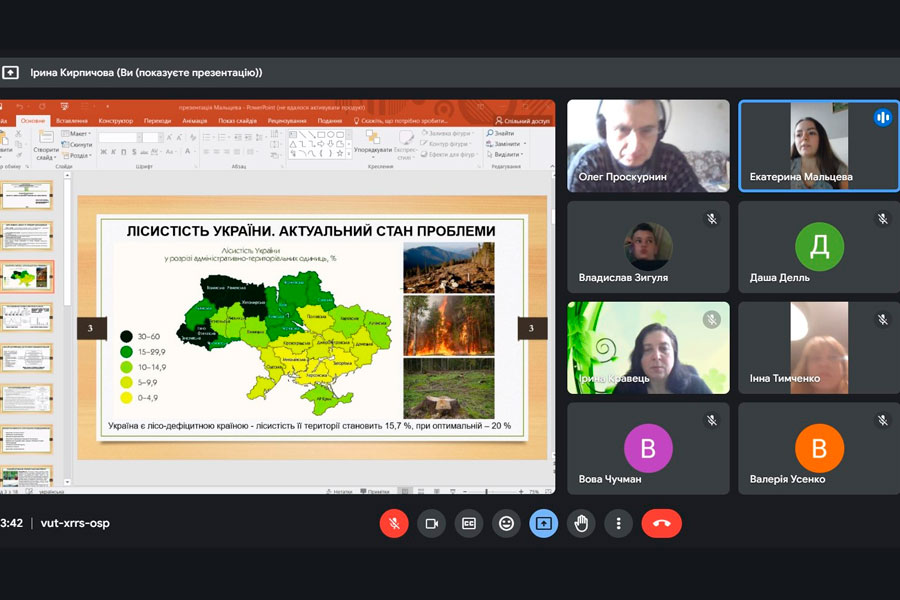Click the zoom in plus icon in status bar
The image size is (900, 600).
pos(521,491)
